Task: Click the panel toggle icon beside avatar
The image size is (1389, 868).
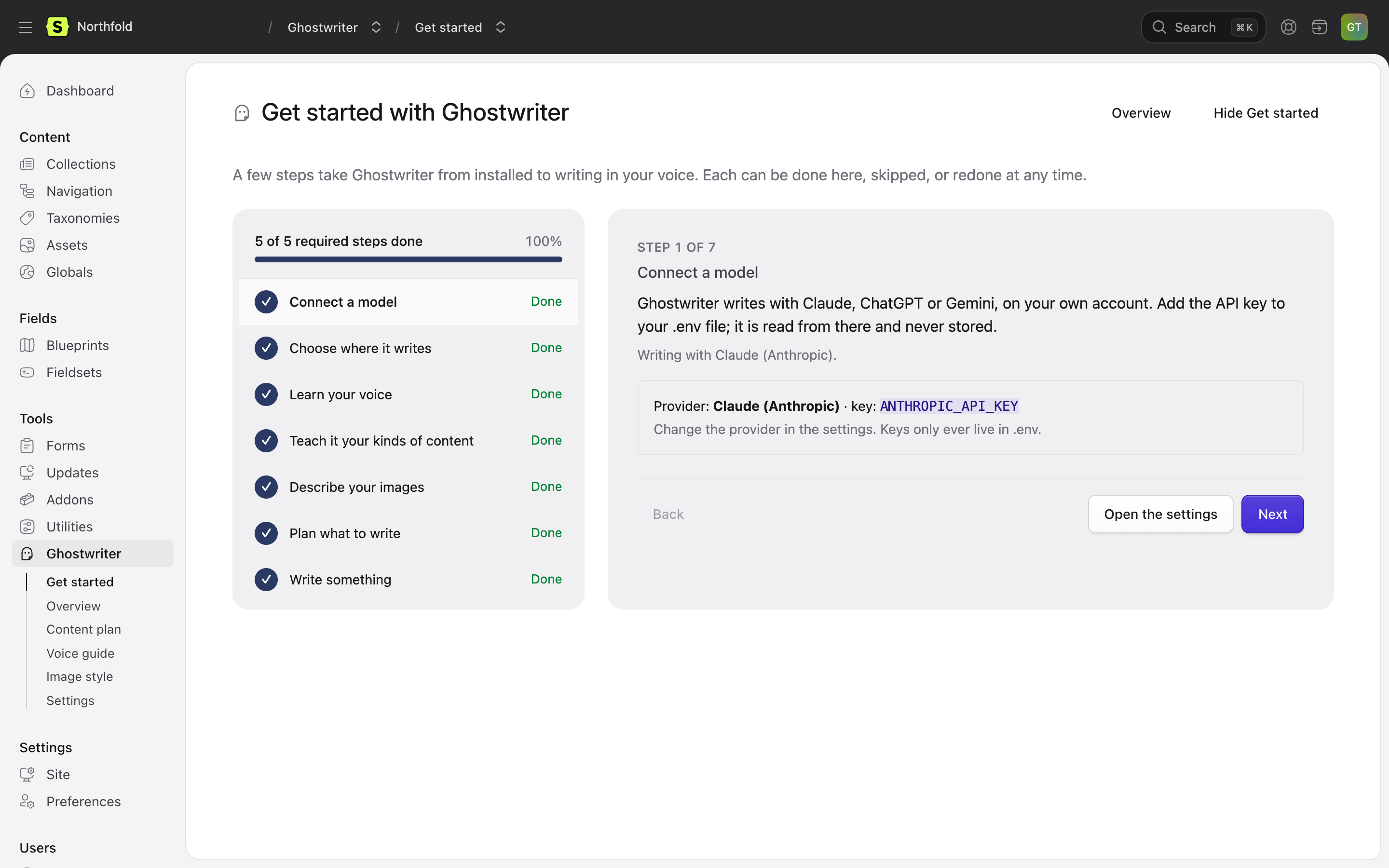Action: click(1319, 27)
